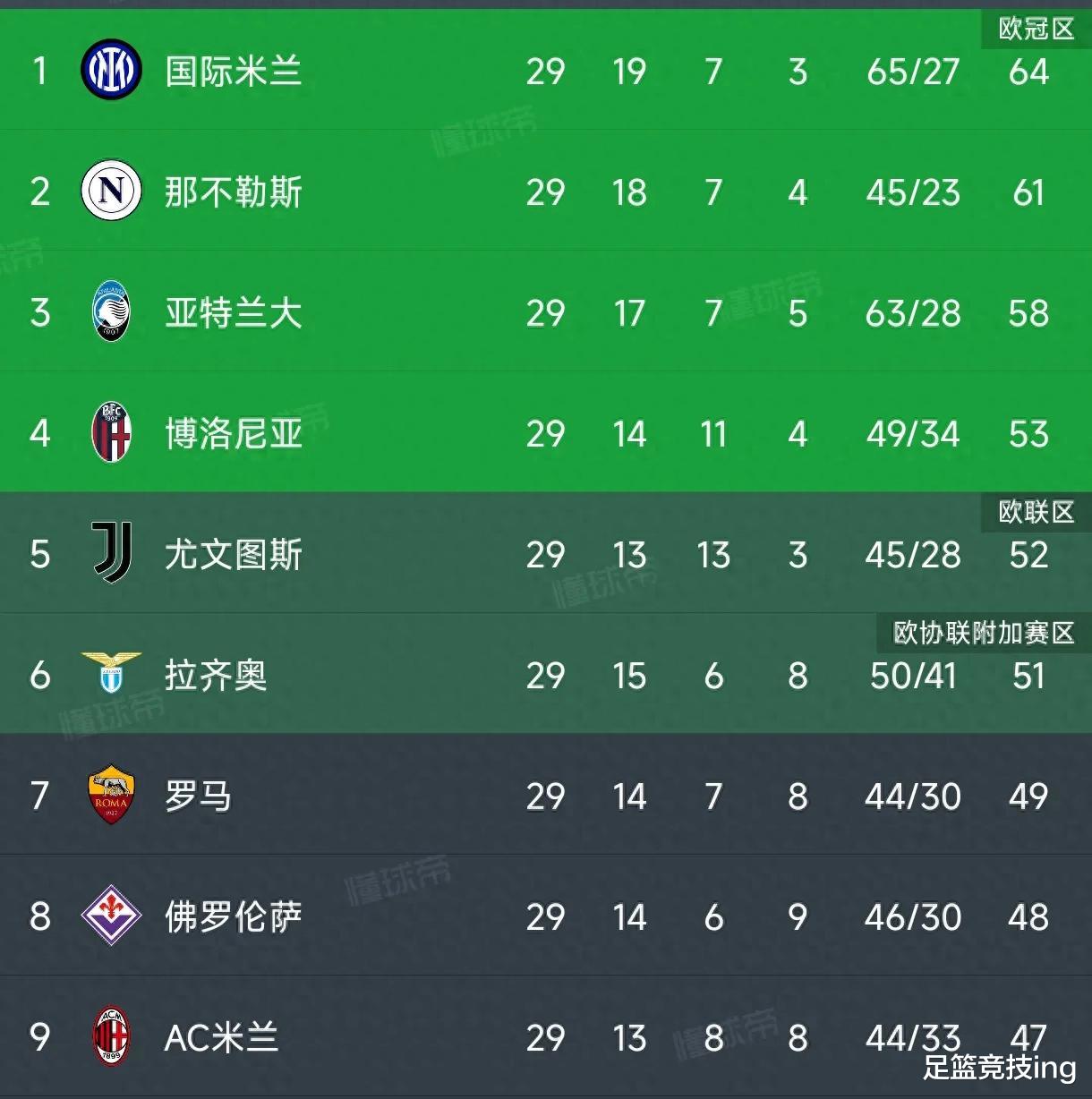Select the Lazio eagle badge

click(x=112, y=673)
